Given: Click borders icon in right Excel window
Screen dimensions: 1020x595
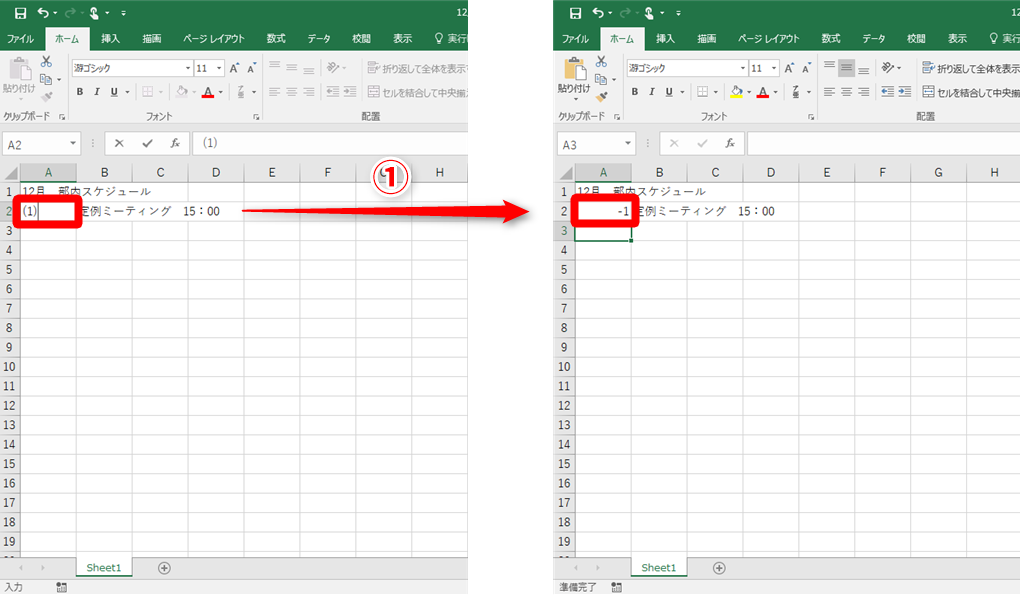Looking at the screenshot, I should tap(703, 92).
